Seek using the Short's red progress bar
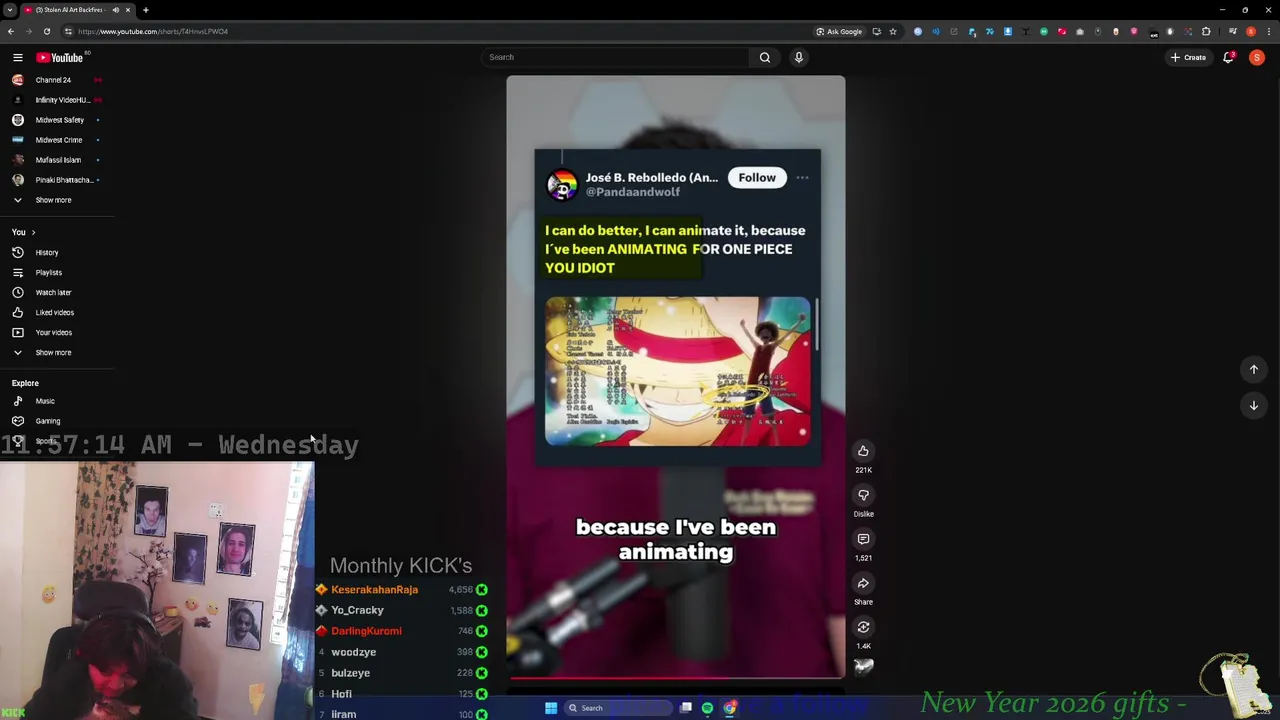The image size is (1280, 720). [675, 677]
